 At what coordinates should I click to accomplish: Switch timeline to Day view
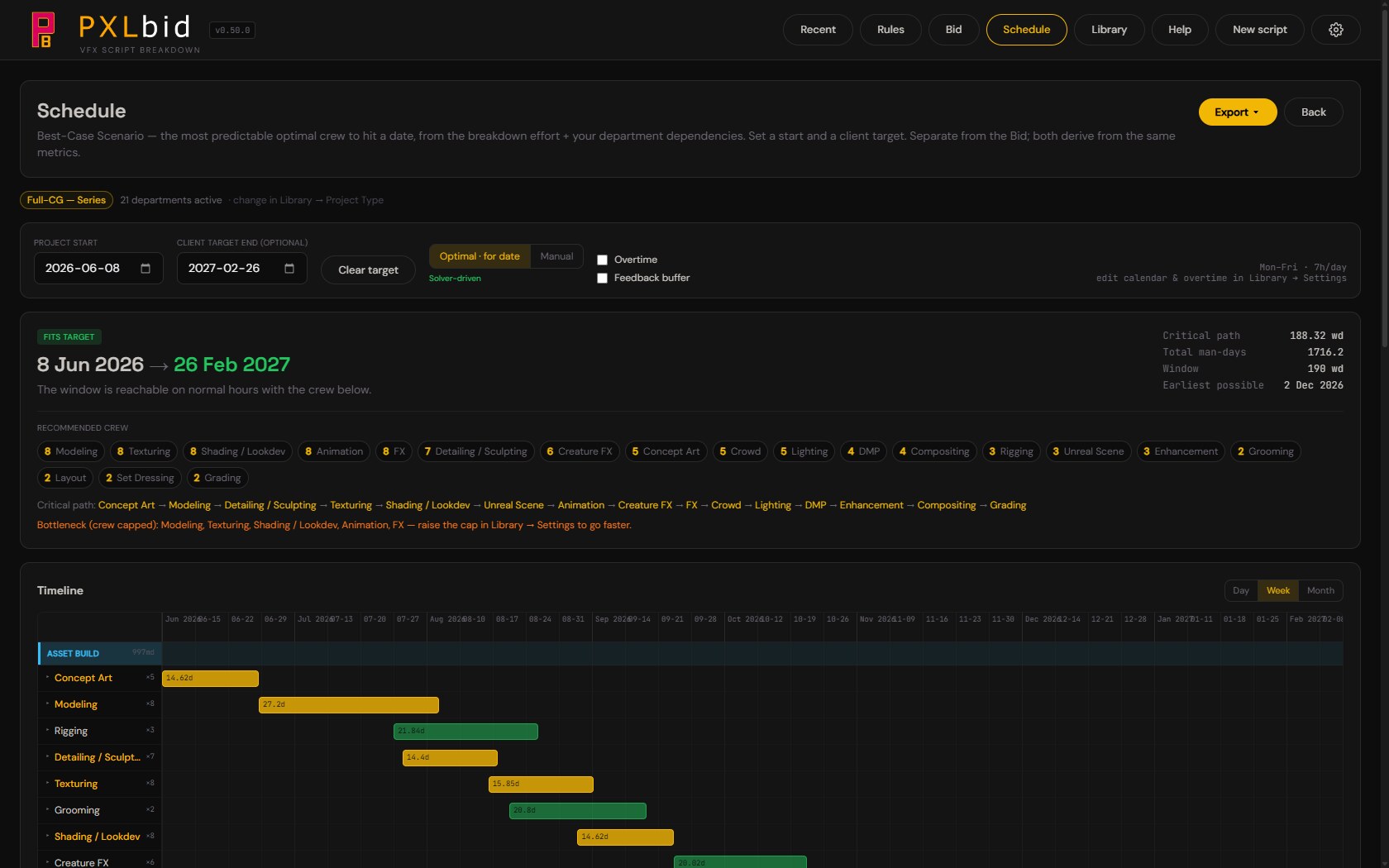pyautogui.click(x=1241, y=590)
